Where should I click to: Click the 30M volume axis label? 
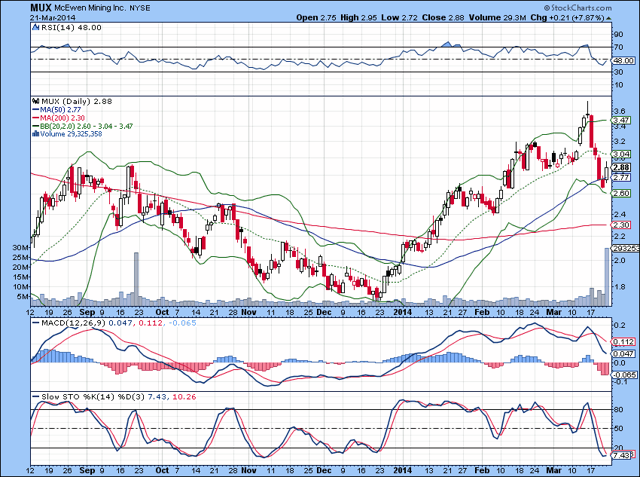(21, 248)
